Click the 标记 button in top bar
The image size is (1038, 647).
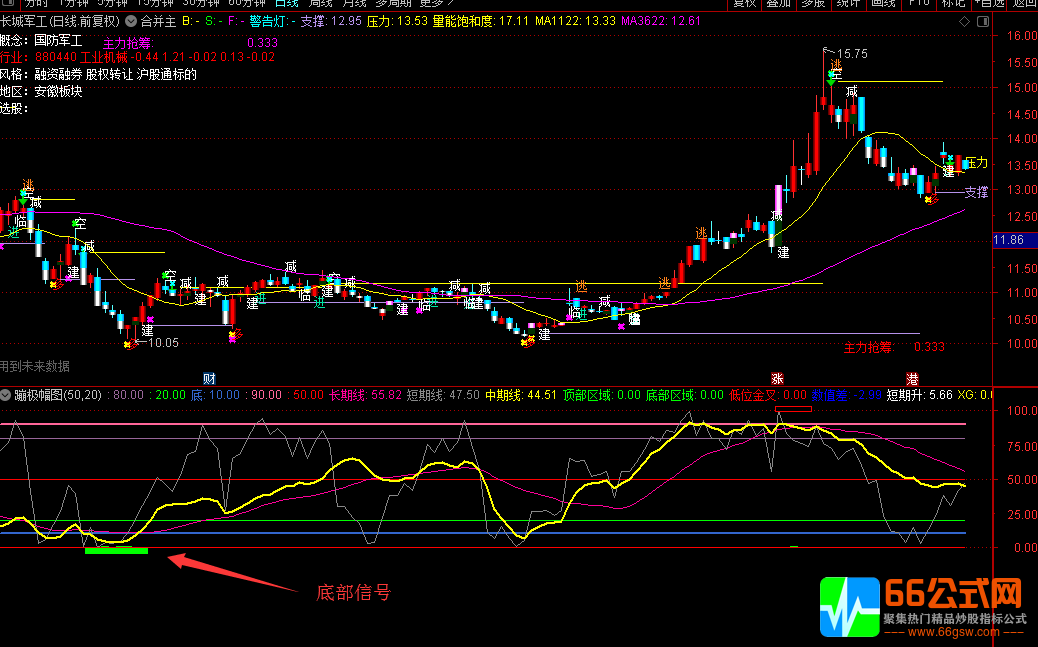953,3
